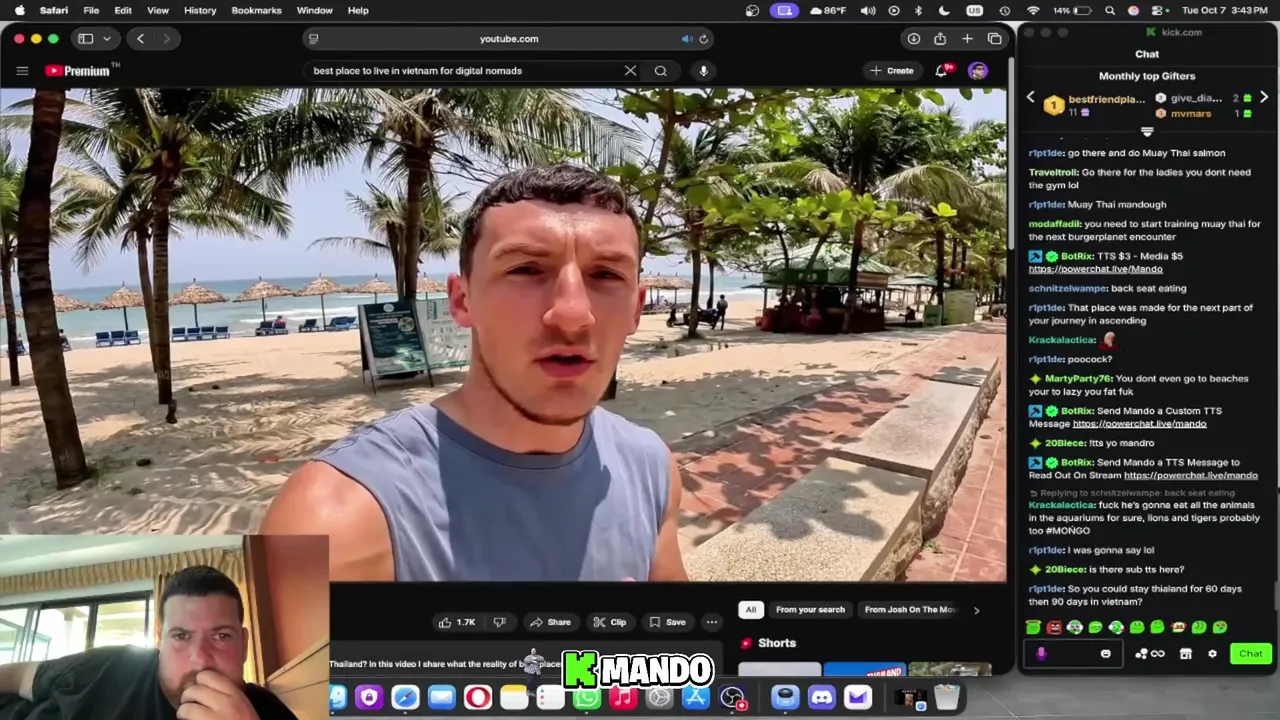Clear the YouTube search box text
This screenshot has height=720, width=1280.
(x=630, y=71)
